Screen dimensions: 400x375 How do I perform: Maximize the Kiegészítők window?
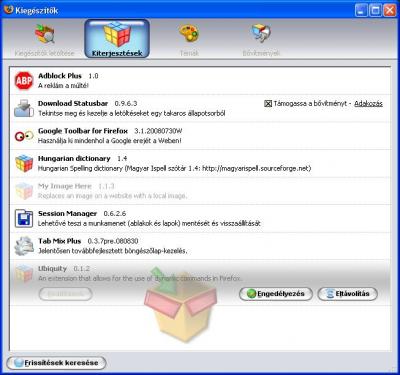point(375,10)
